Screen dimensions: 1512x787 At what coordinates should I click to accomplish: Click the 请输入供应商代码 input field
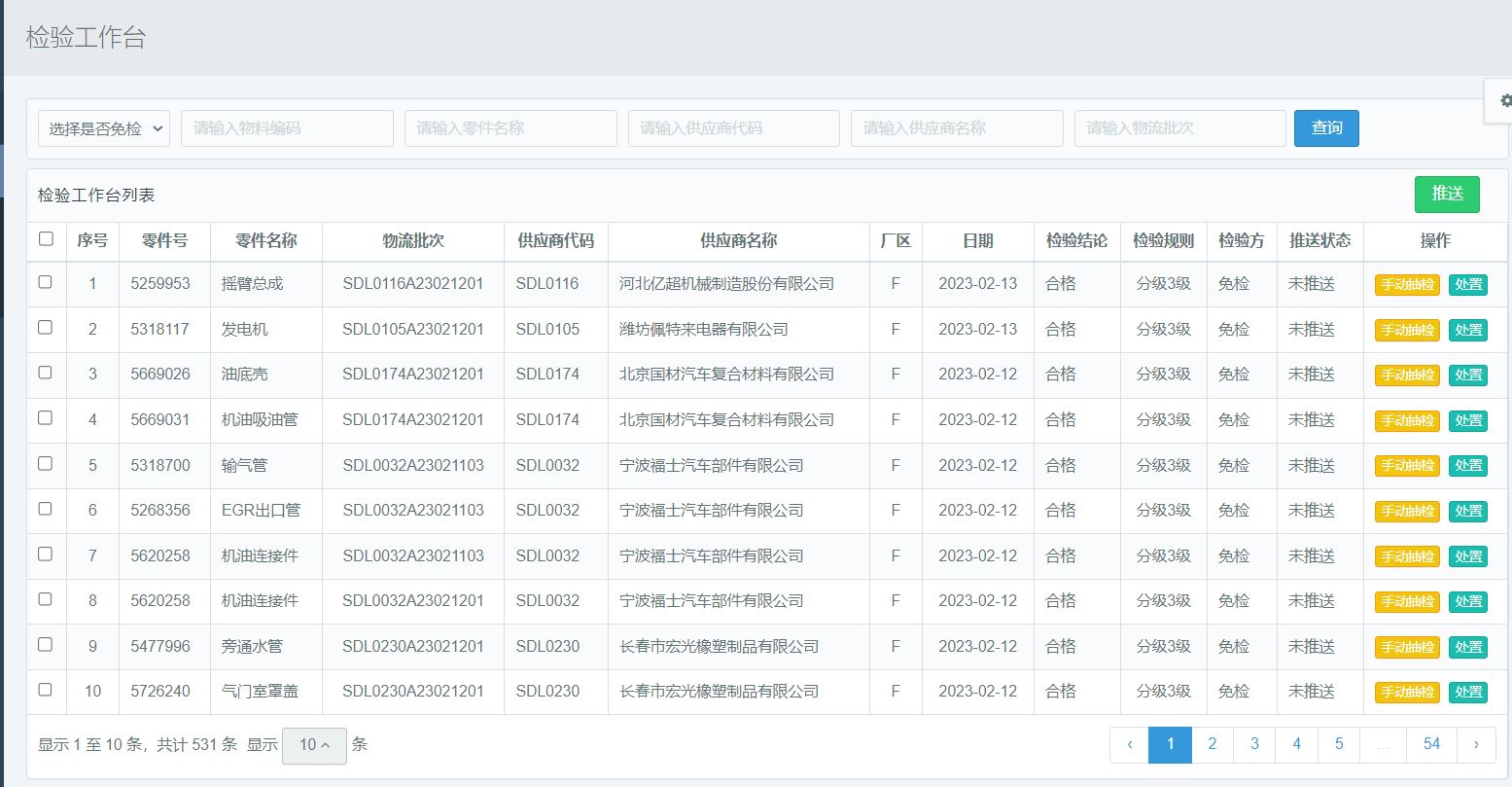[734, 128]
